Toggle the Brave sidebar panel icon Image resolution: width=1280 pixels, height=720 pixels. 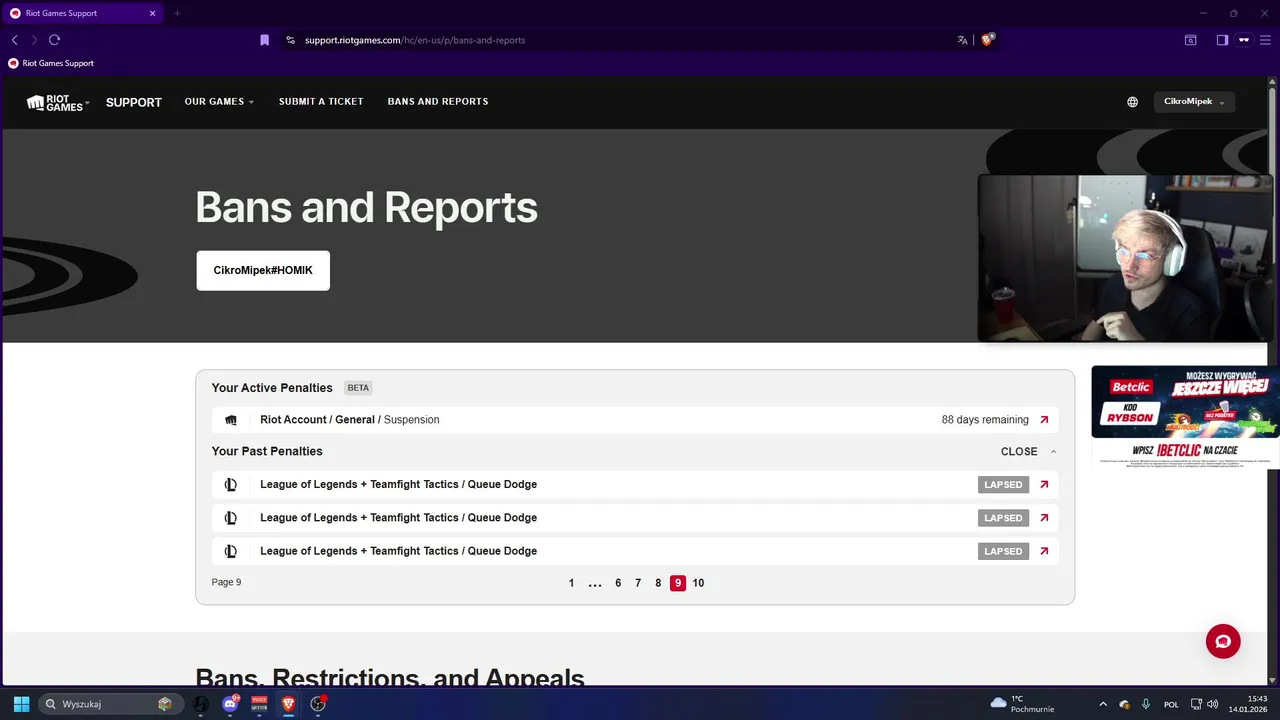coord(1222,40)
